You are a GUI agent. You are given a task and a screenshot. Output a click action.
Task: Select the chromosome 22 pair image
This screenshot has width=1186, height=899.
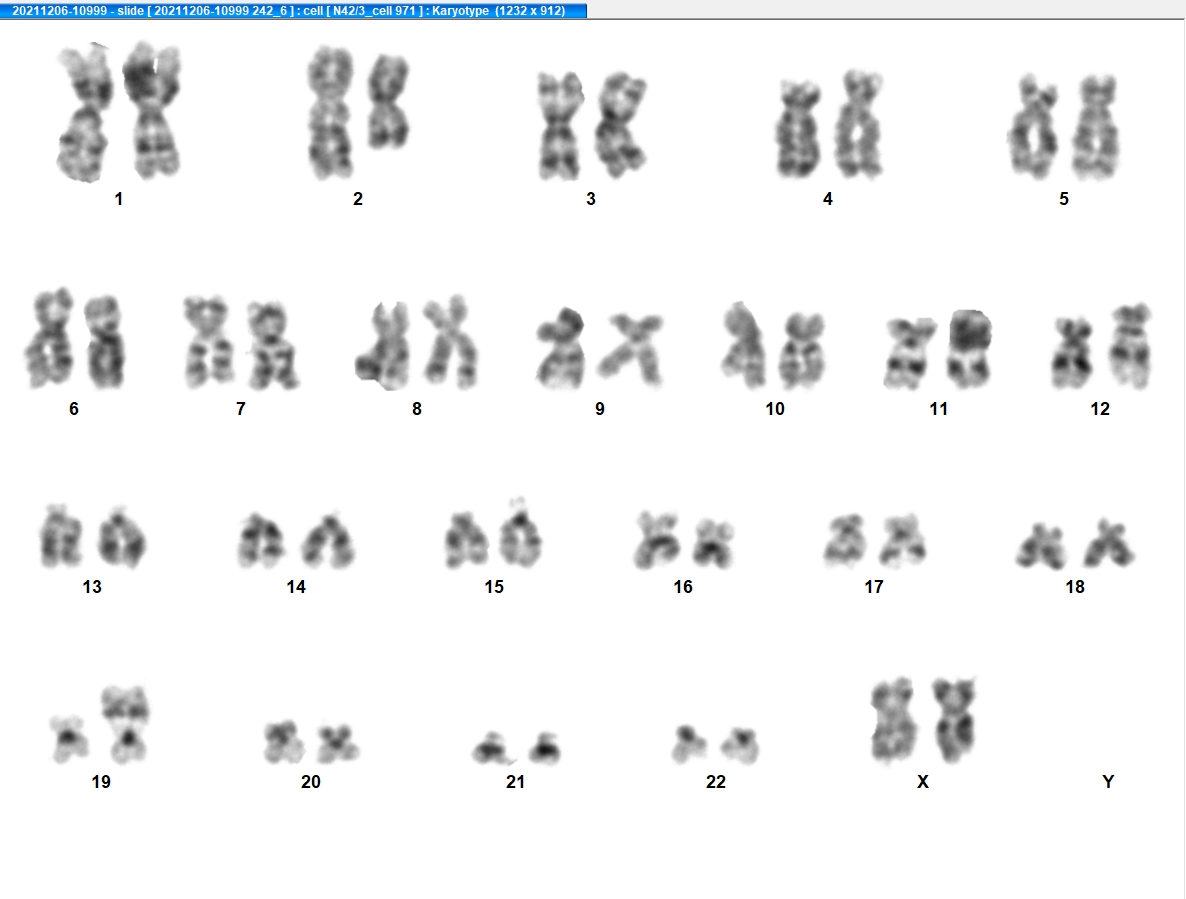pos(716,745)
